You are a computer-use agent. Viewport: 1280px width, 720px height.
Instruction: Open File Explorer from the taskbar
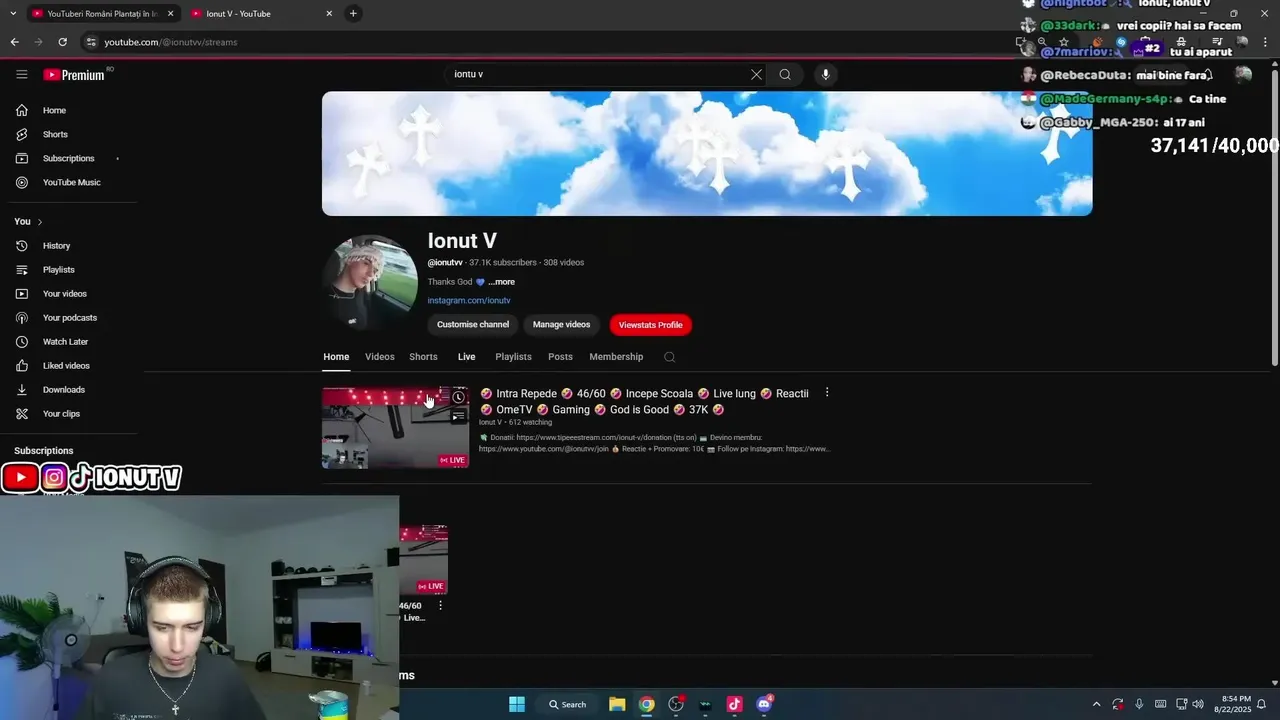[617, 704]
